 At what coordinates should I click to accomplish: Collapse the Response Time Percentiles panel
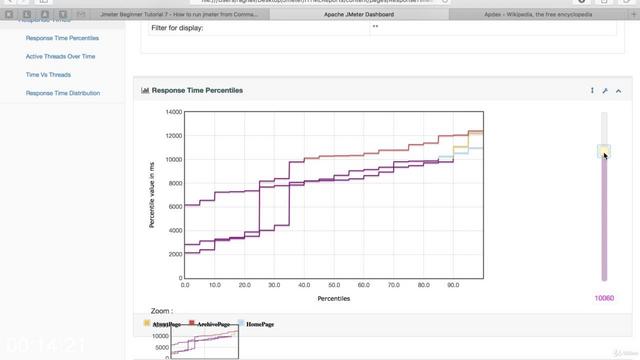click(619, 91)
